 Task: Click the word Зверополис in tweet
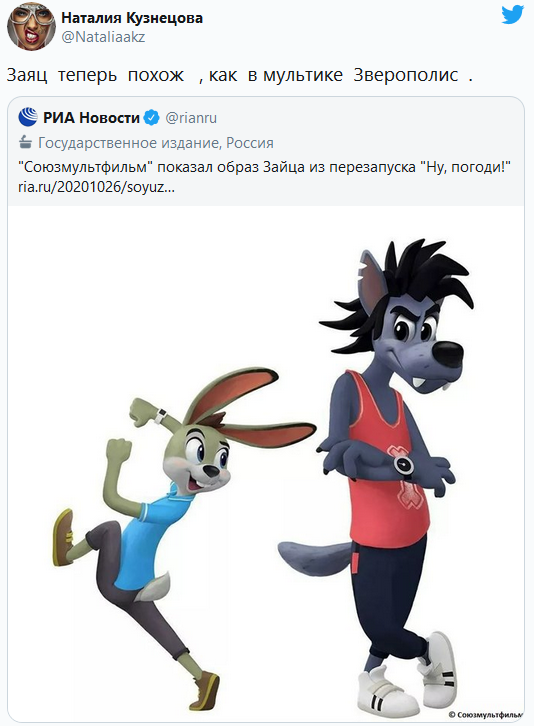406,75
